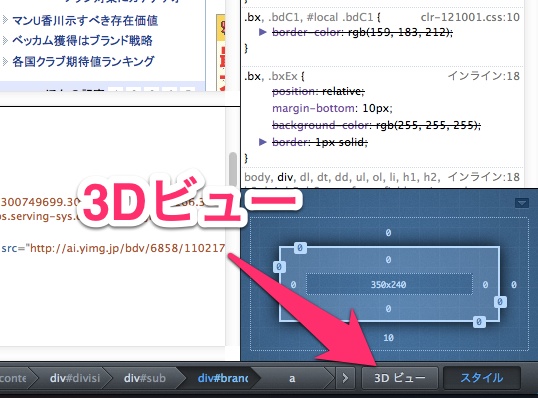Click the margin-bottom property name
538x398 pixels.
coord(313,108)
